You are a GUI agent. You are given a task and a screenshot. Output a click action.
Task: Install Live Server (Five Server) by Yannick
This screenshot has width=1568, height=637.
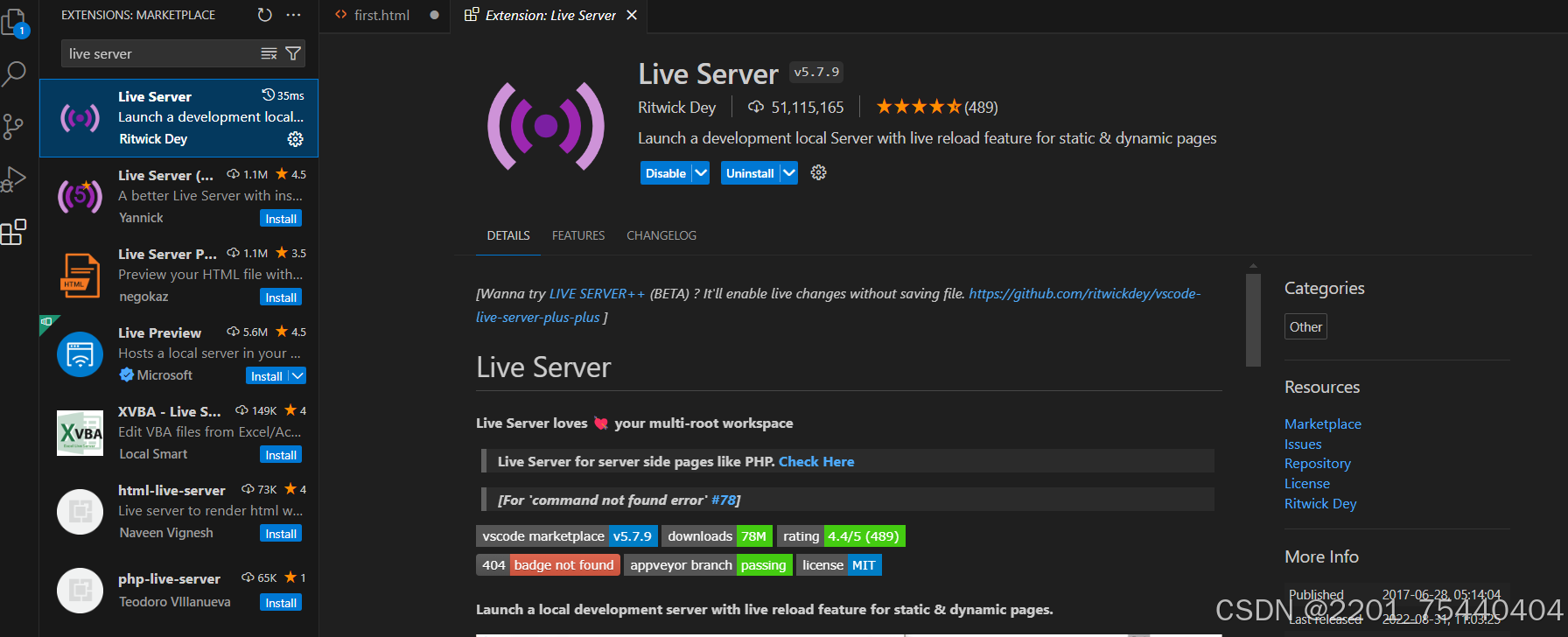tap(281, 219)
